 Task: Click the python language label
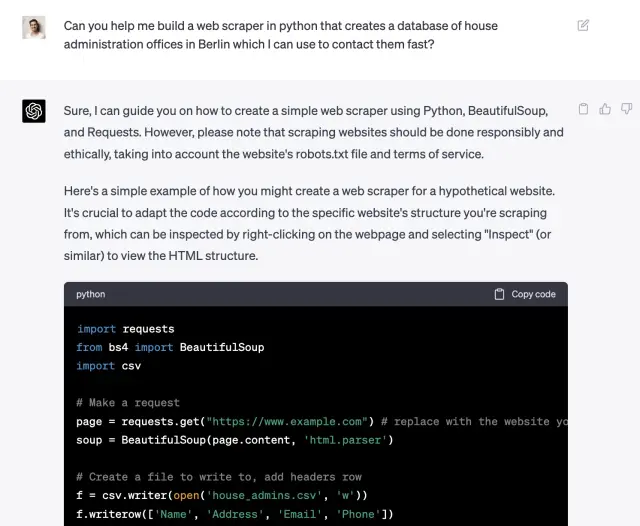pyautogui.click(x=91, y=294)
